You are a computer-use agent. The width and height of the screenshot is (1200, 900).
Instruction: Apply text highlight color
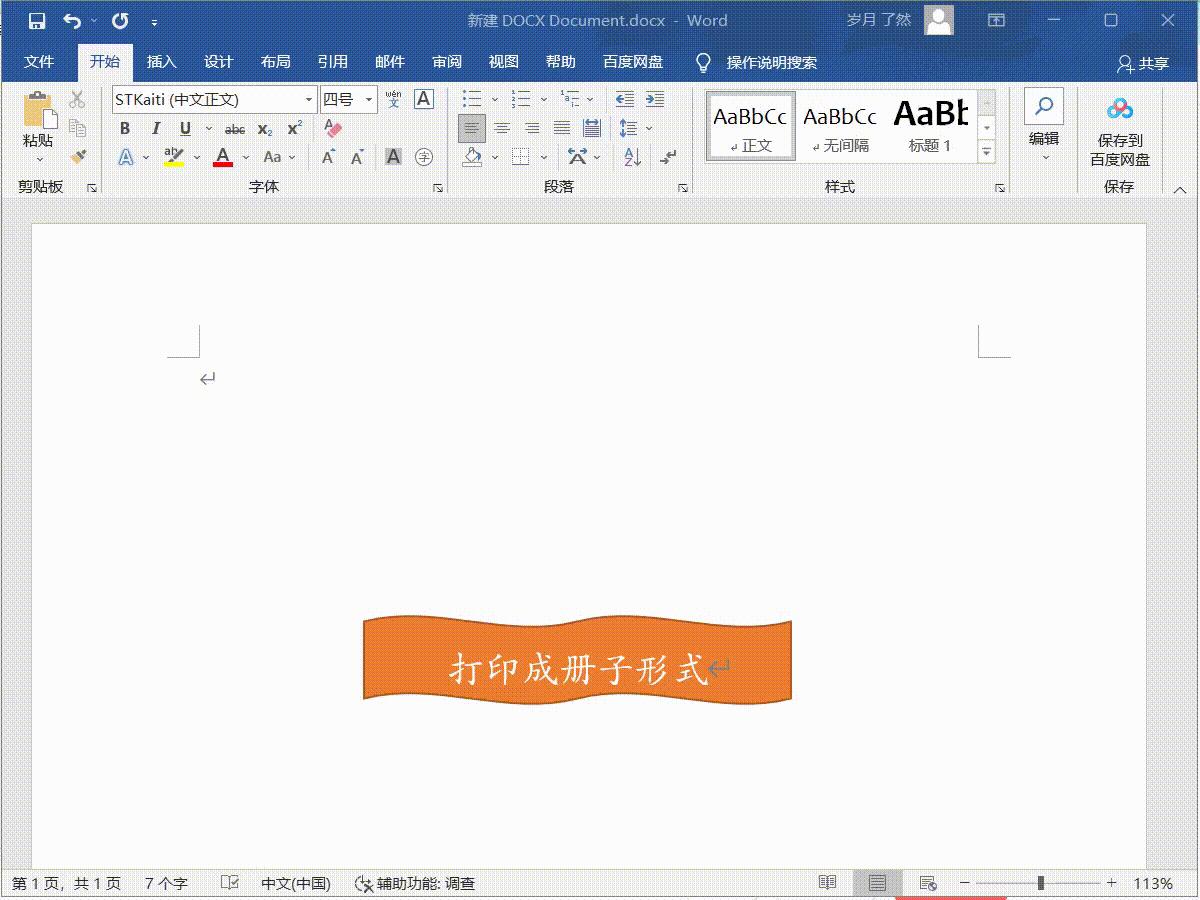point(172,156)
